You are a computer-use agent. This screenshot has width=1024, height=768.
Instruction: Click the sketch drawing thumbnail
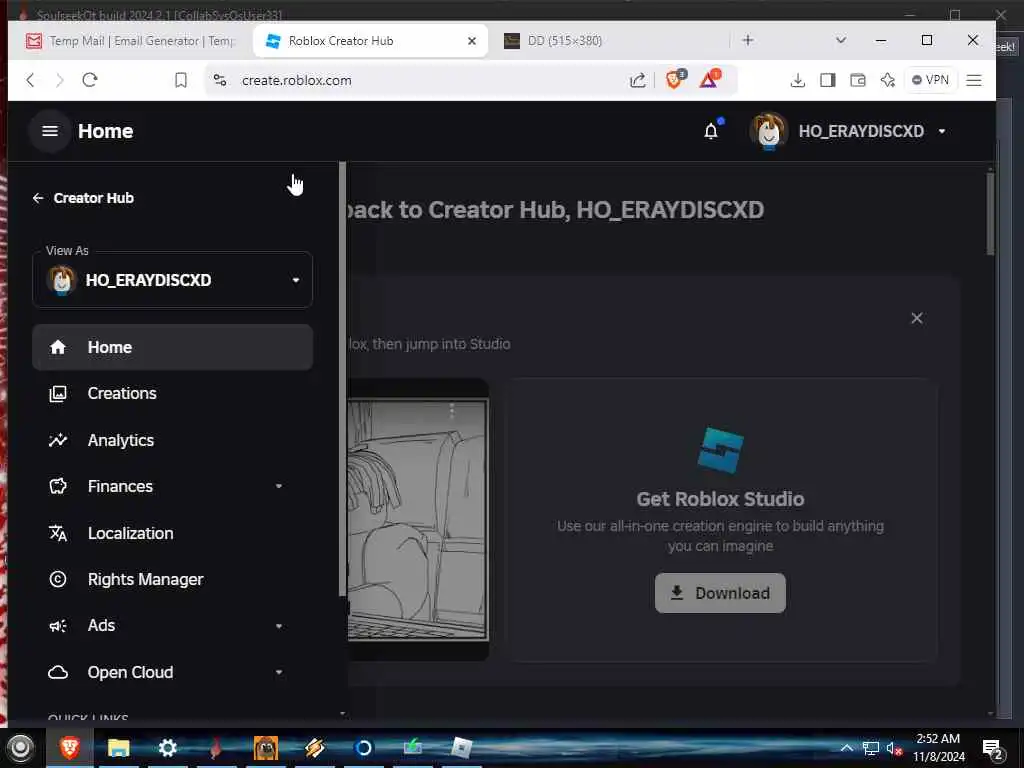click(418, 520)
